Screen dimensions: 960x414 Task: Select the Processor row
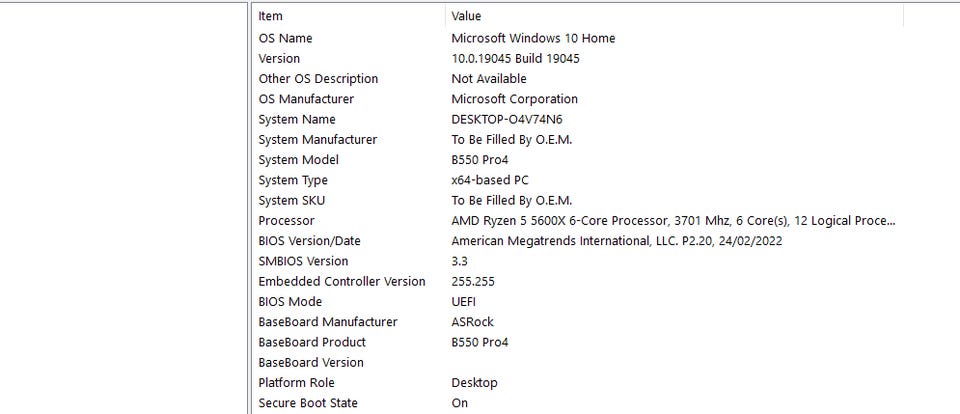coord(286,221)
